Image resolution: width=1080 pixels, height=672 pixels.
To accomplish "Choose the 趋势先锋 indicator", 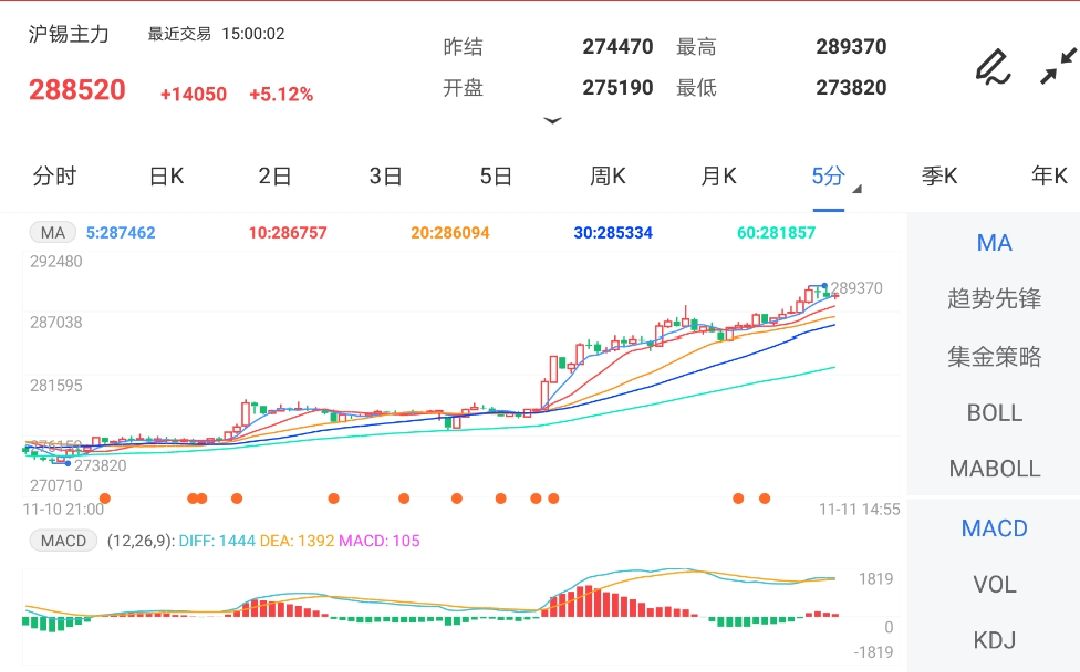I will coord(993,299).
